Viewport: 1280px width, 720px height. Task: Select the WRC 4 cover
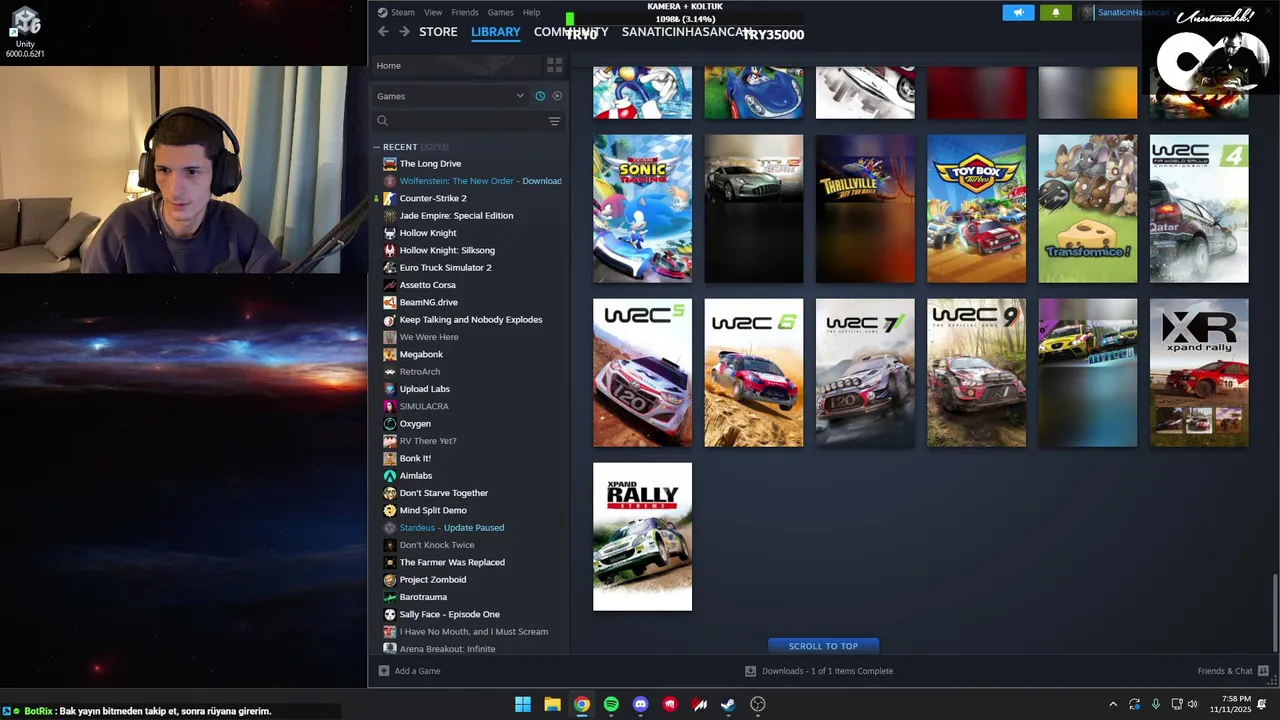[x=1199, y=209]
